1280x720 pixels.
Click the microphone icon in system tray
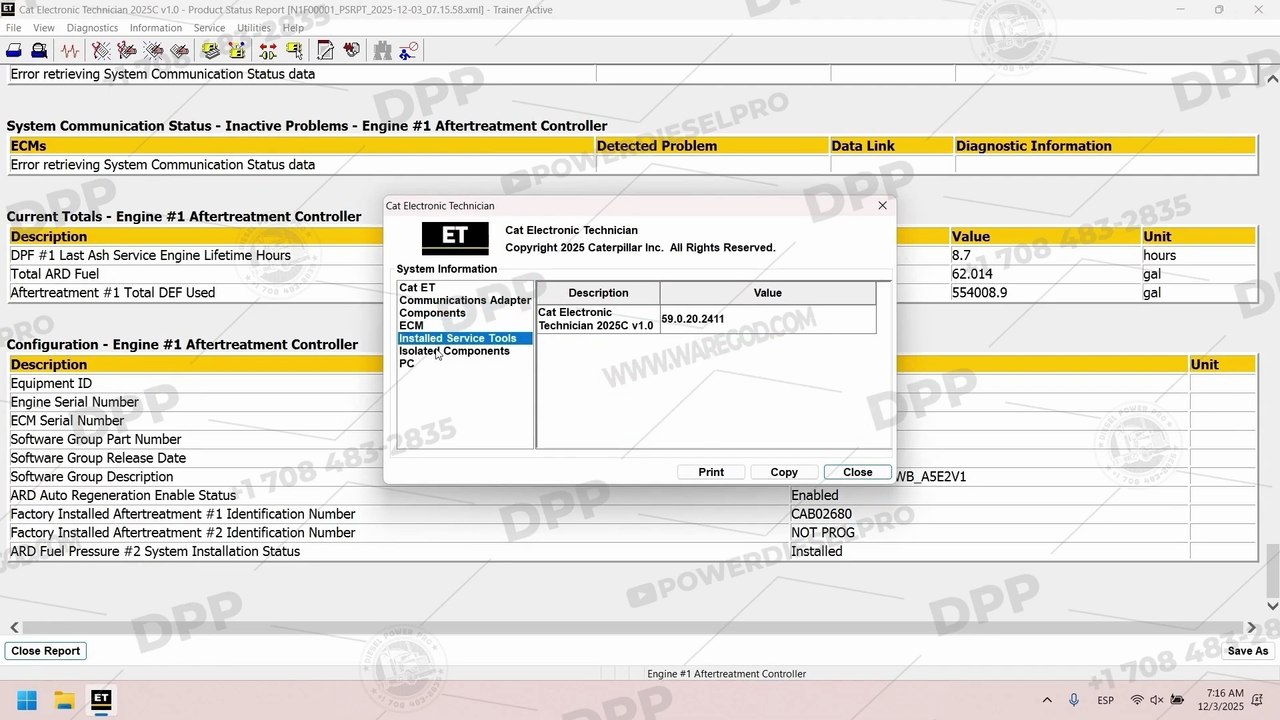1074,700
